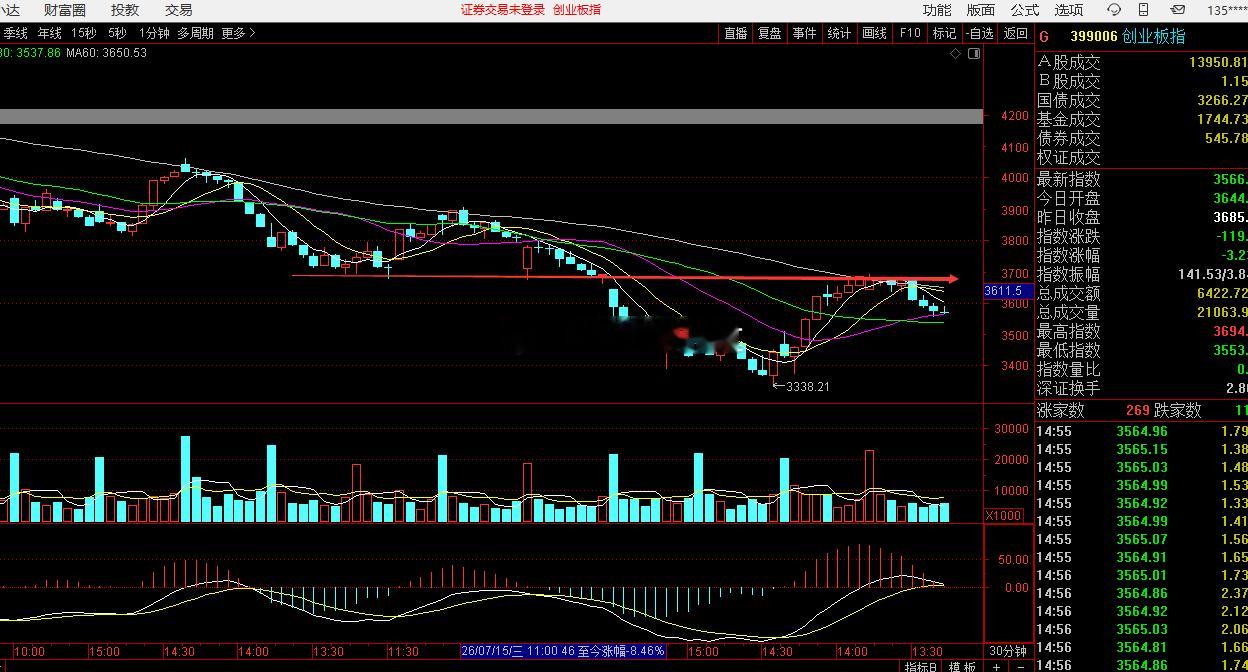1248x672 pixels.
Task: Open the 公式 menu
Action: (1025, 10)
